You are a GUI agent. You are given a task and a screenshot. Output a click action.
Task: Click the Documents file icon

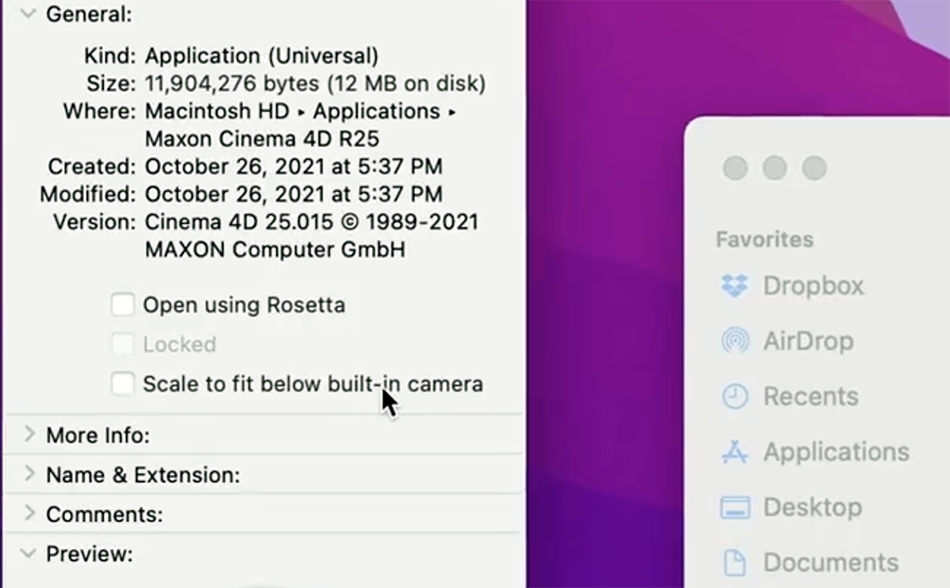735,563
